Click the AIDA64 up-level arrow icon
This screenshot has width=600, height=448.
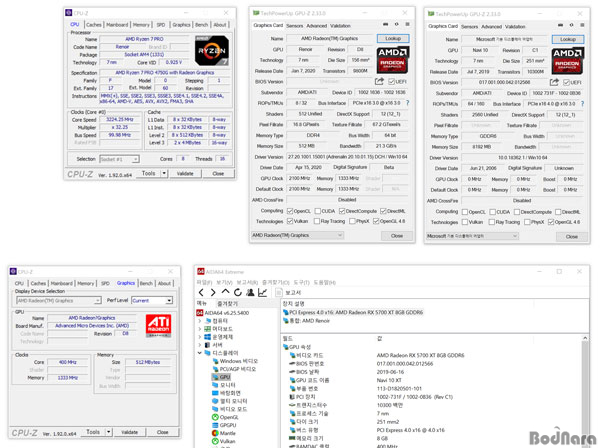tap(225, 292)
